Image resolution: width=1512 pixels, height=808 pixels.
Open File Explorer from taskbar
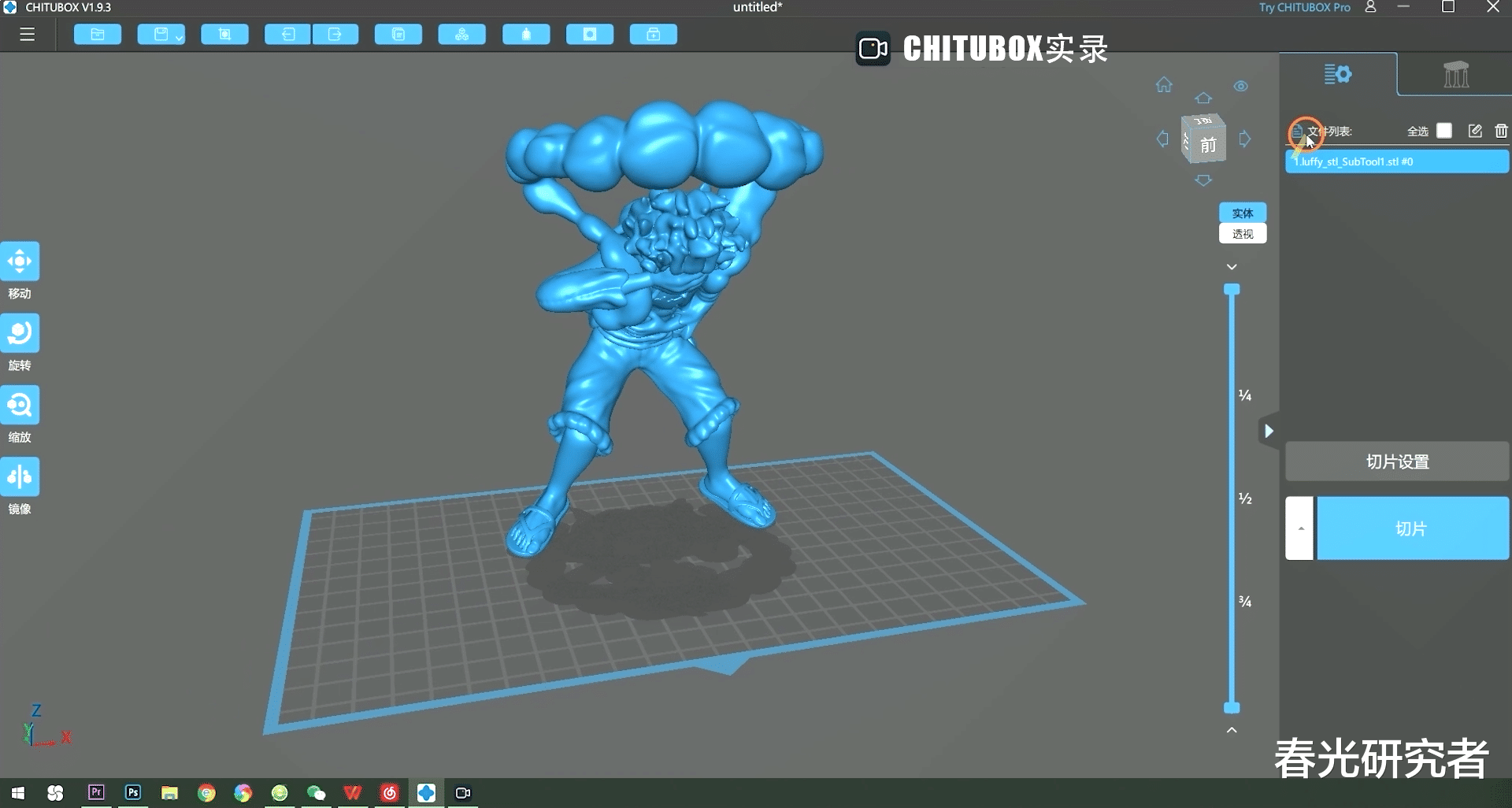coord(169,793)
